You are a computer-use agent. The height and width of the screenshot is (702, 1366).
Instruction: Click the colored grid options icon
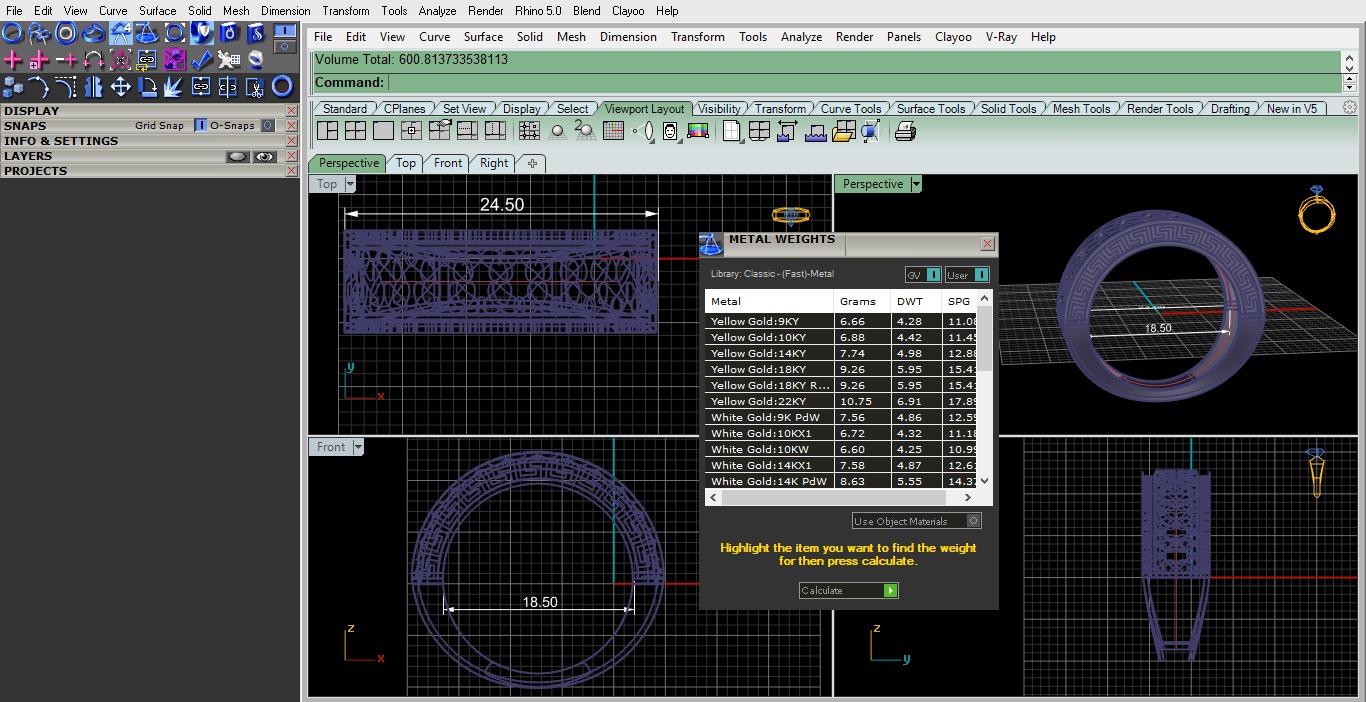click(x=613, y=130)
